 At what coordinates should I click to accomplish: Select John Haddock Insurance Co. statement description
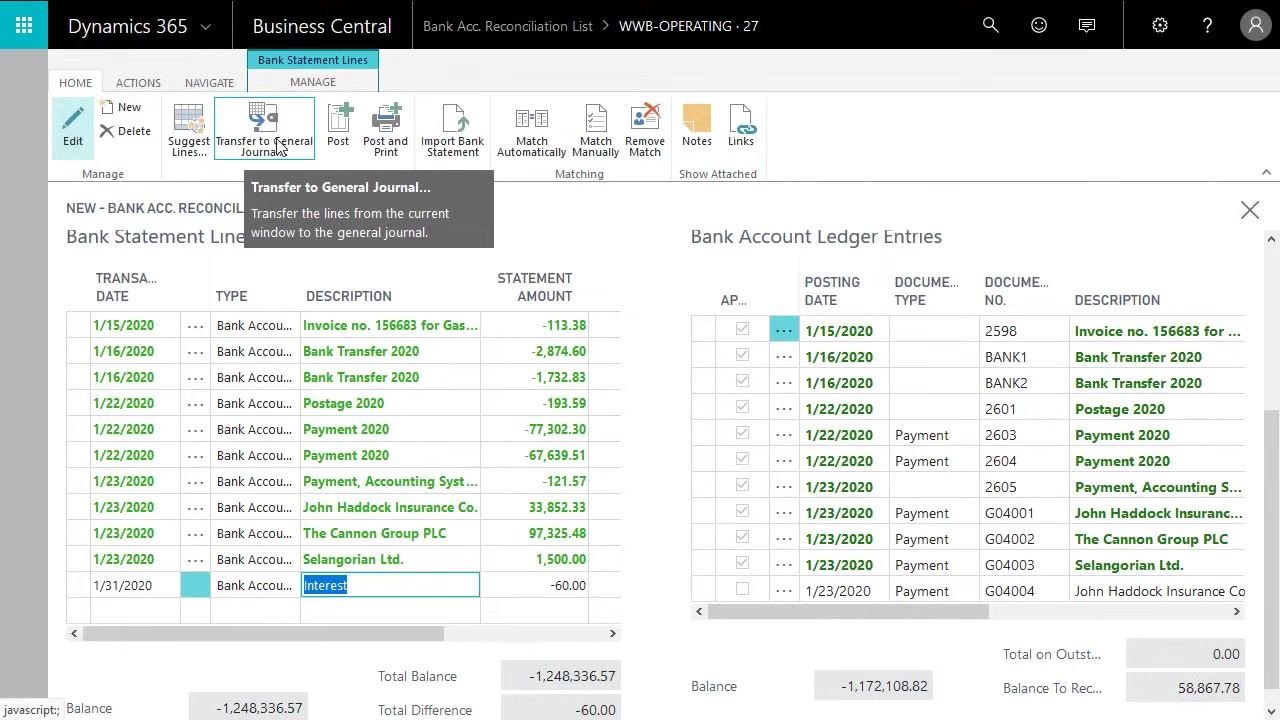click(x=390, y=507)
